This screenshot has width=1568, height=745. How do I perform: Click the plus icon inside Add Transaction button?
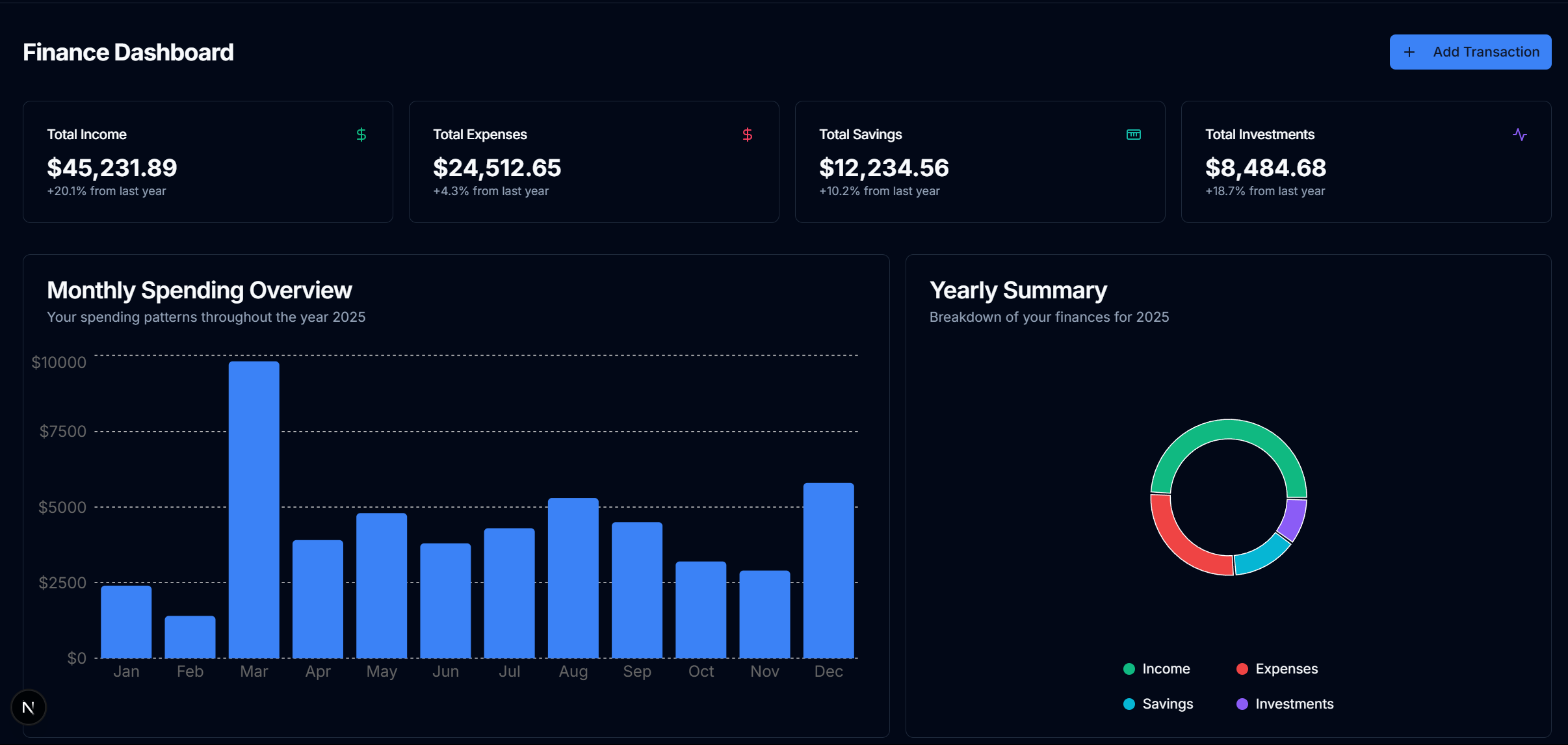[1409, 51]
